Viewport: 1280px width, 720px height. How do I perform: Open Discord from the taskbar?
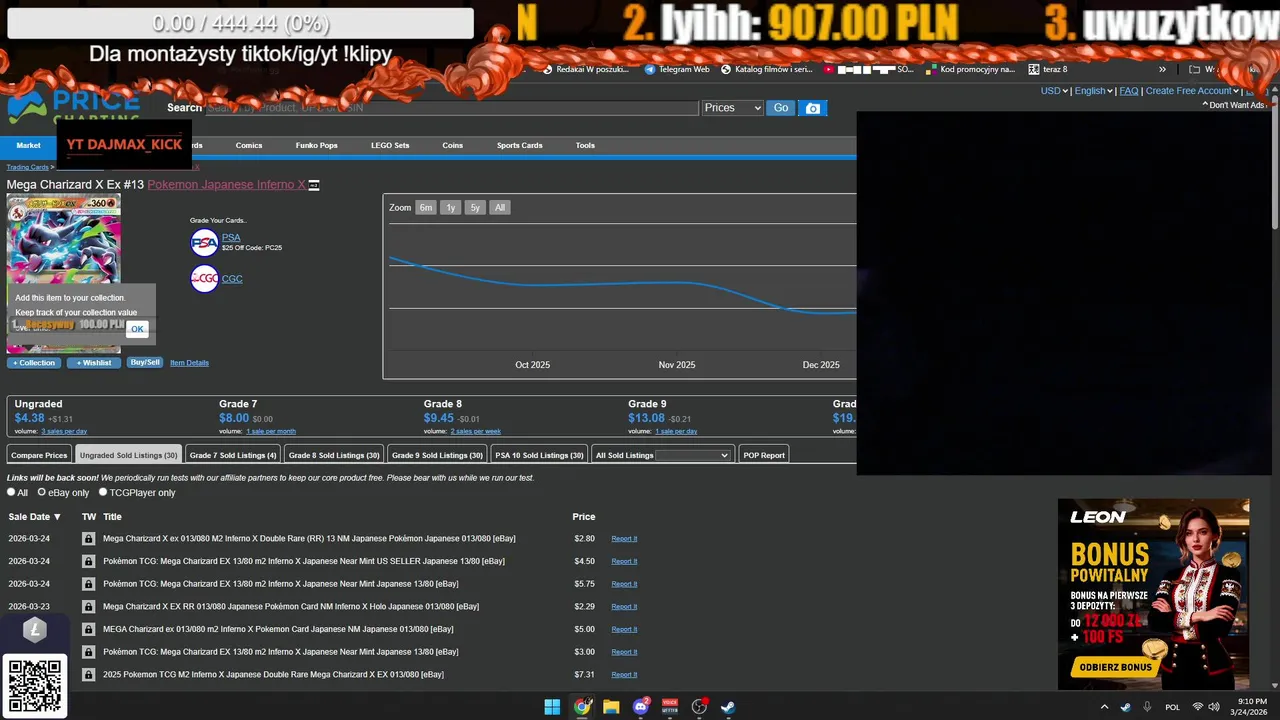coord(641,707)
